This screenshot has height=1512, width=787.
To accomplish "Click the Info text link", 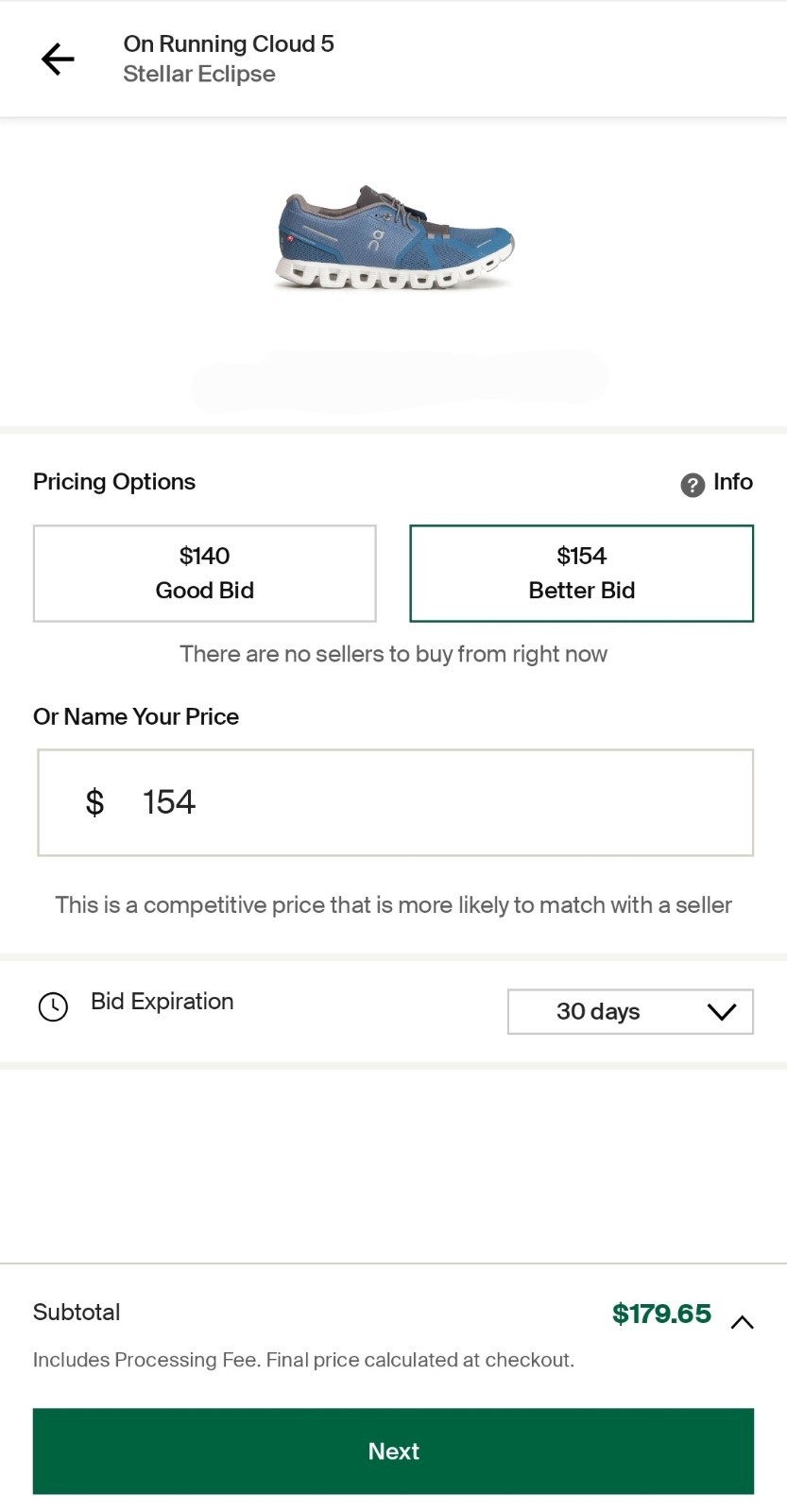I will pos(733,482).
